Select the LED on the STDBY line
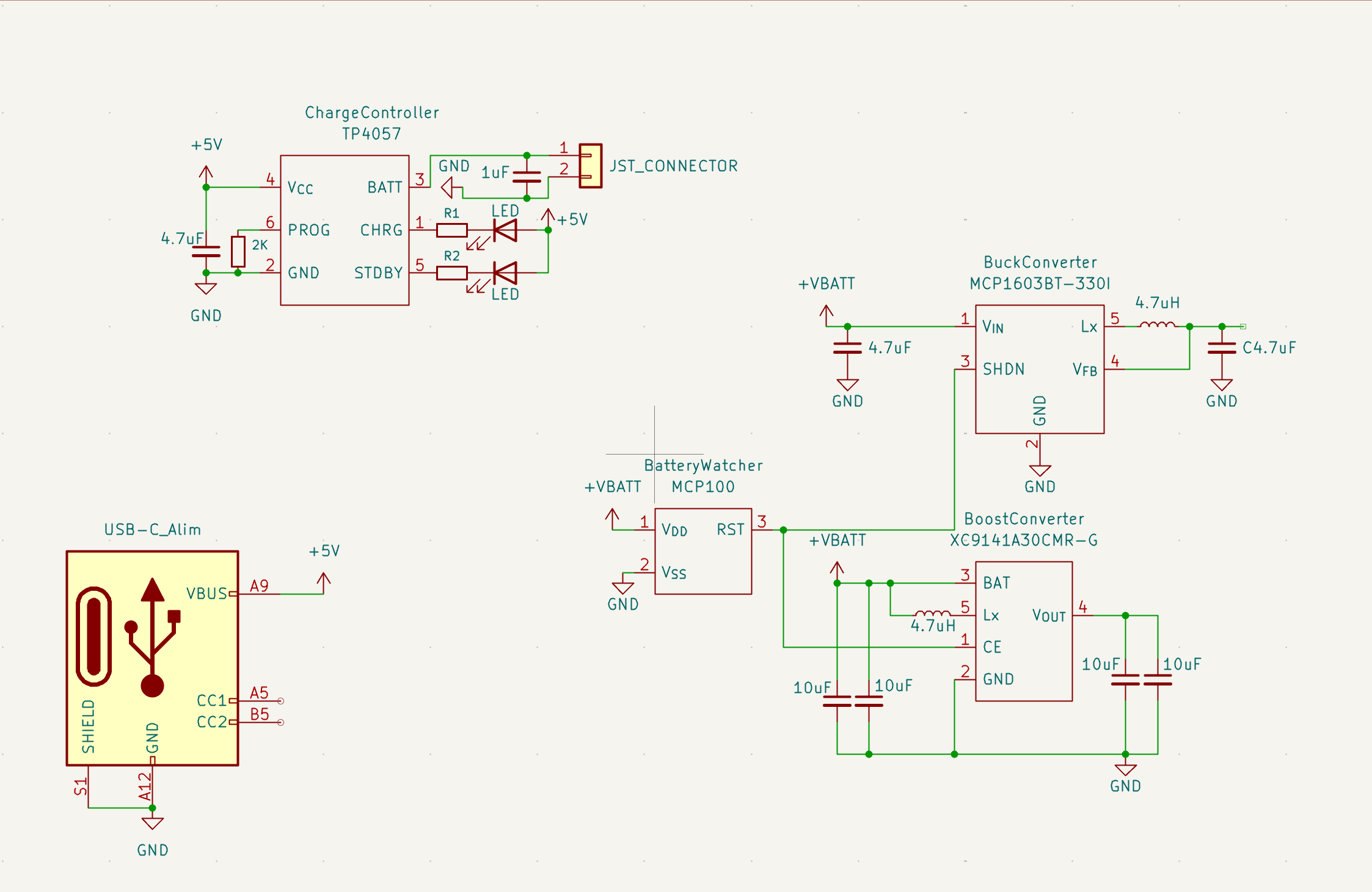The width and height of the screenshot is (1372, 892). pos(505,273)
